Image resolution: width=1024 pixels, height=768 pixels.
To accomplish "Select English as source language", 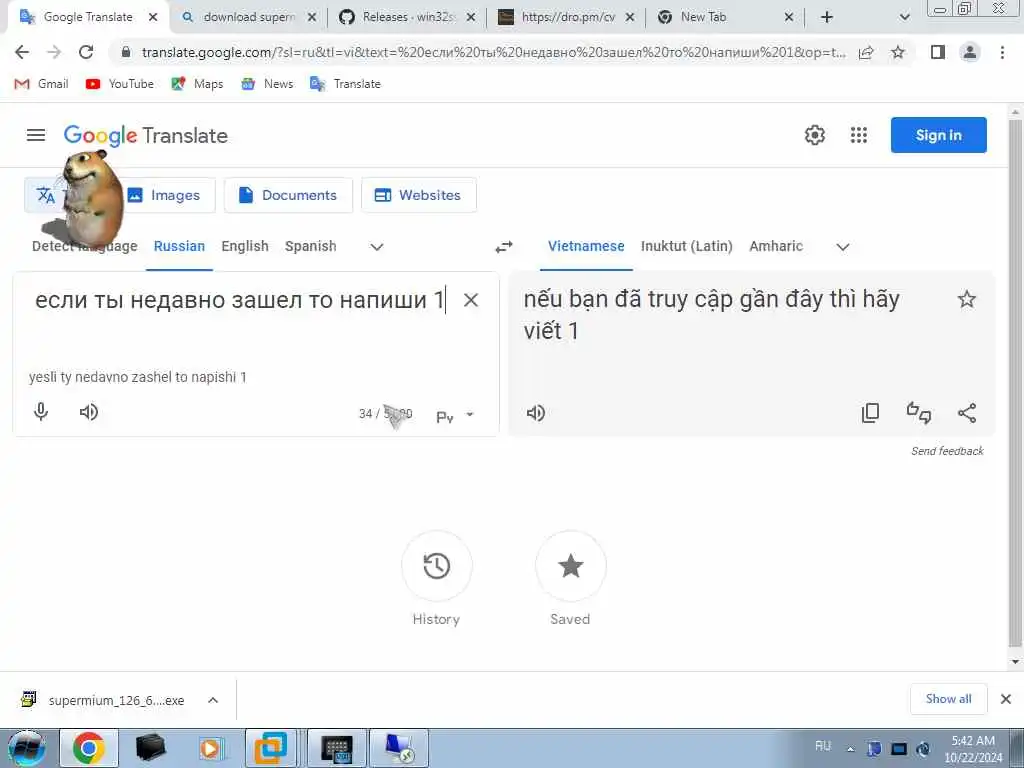I will pyautogui.click(x=245, y=246).
